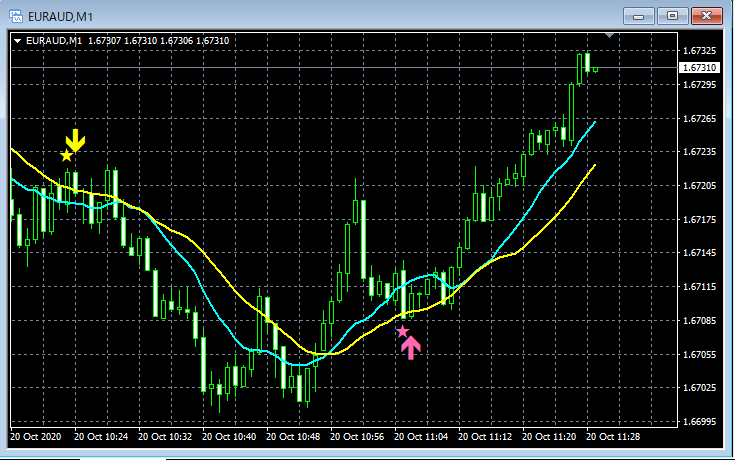Click time axis label 20 Oct 10:32
Viewport: 735px width, 460px height.
point(165,437)
